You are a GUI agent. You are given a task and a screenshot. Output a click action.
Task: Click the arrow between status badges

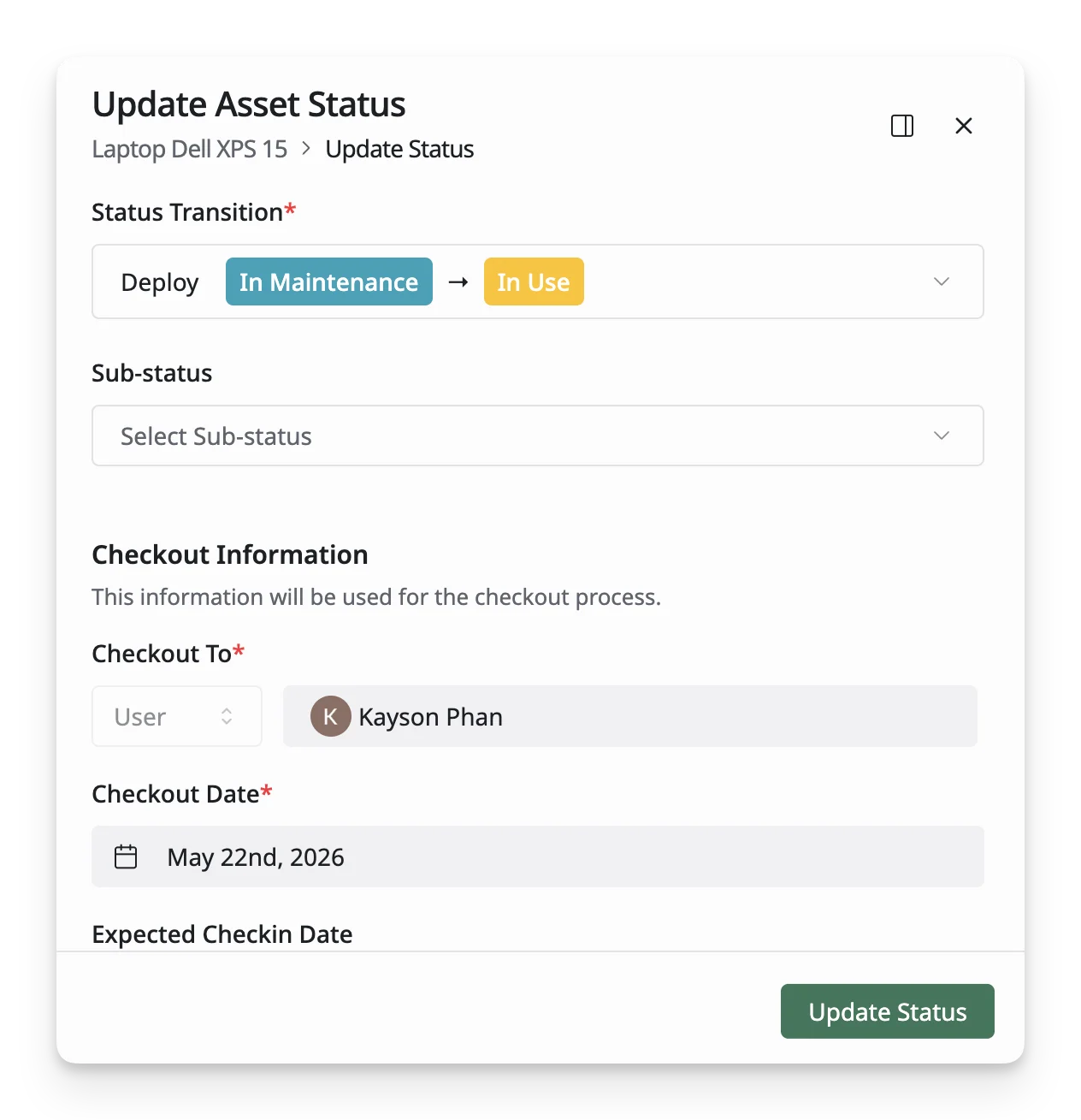[458, 281]
